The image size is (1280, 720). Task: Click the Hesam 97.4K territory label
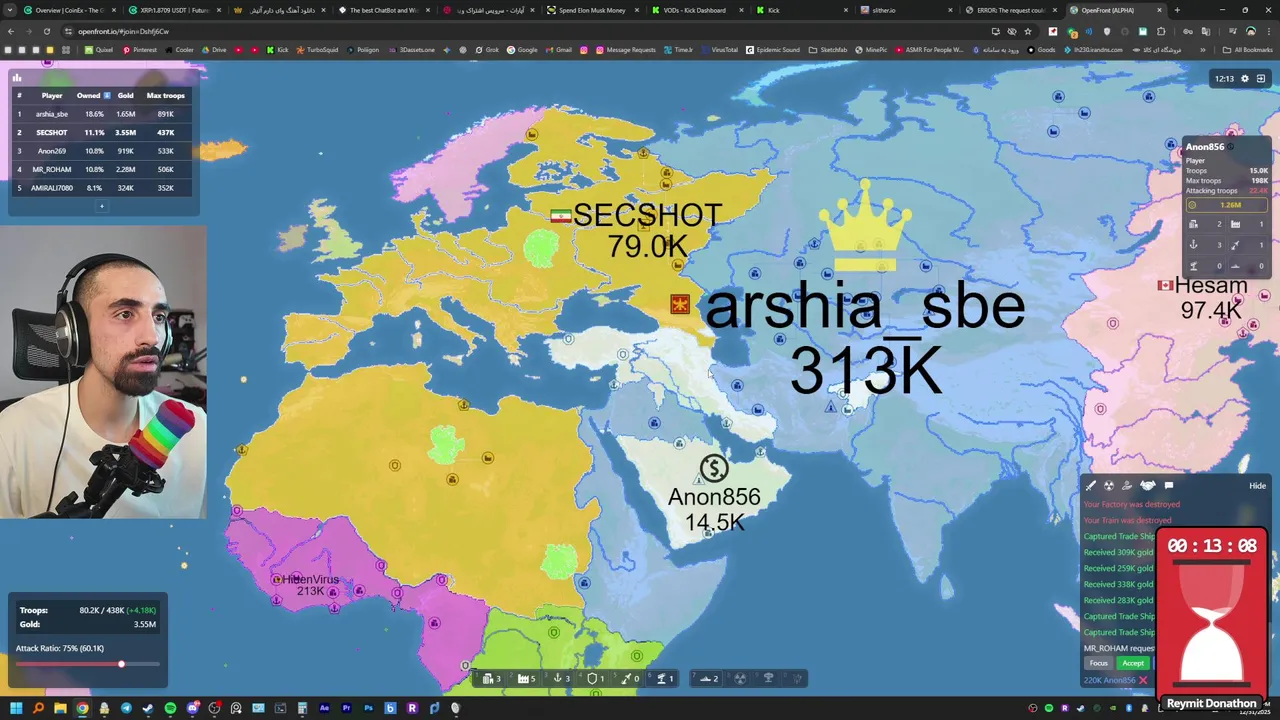(1211, 298)
